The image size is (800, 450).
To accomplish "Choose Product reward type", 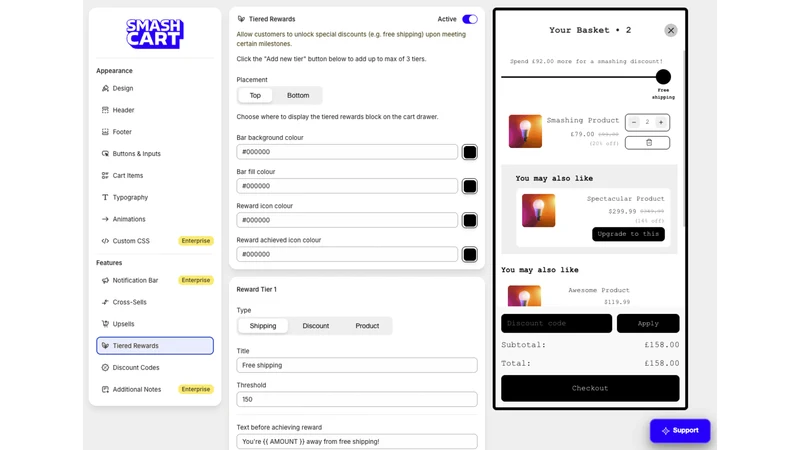I will (367, 326).
